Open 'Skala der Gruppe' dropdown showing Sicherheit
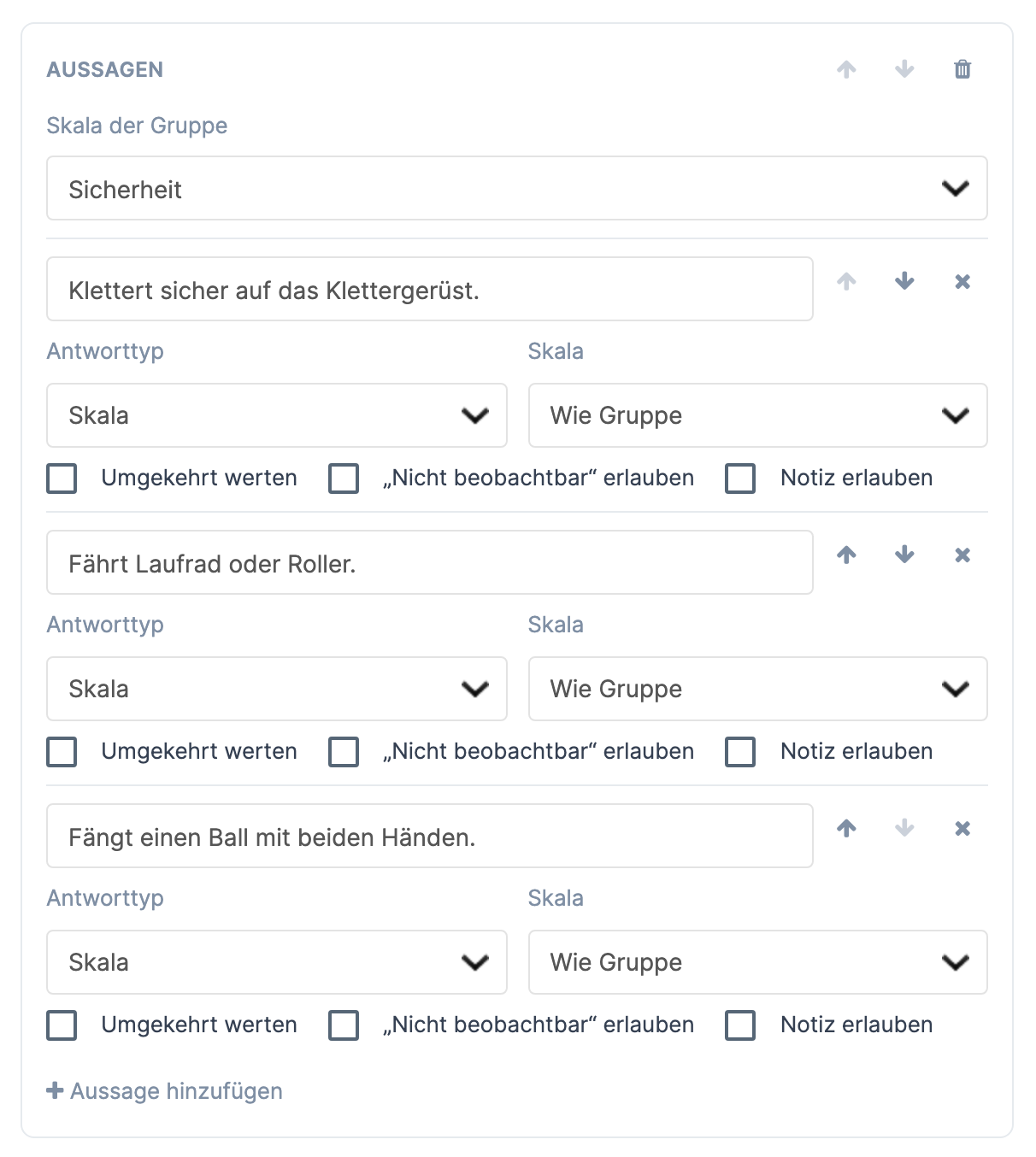This screenshot has width=1036, height=1157. [517, 188]
